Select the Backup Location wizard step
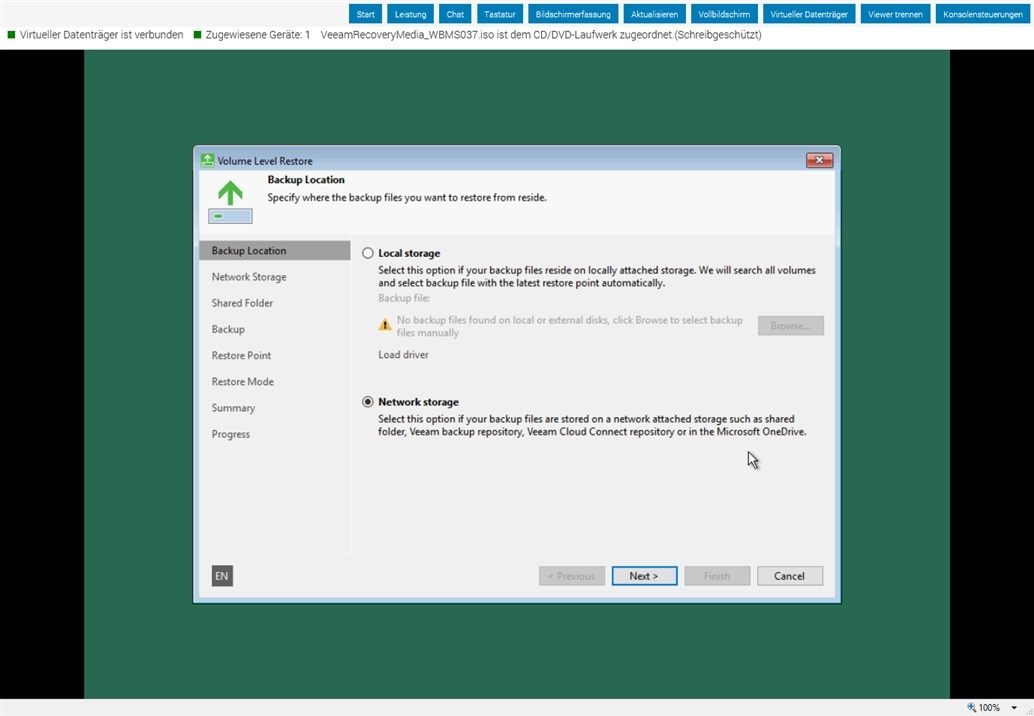 [274, 251]
